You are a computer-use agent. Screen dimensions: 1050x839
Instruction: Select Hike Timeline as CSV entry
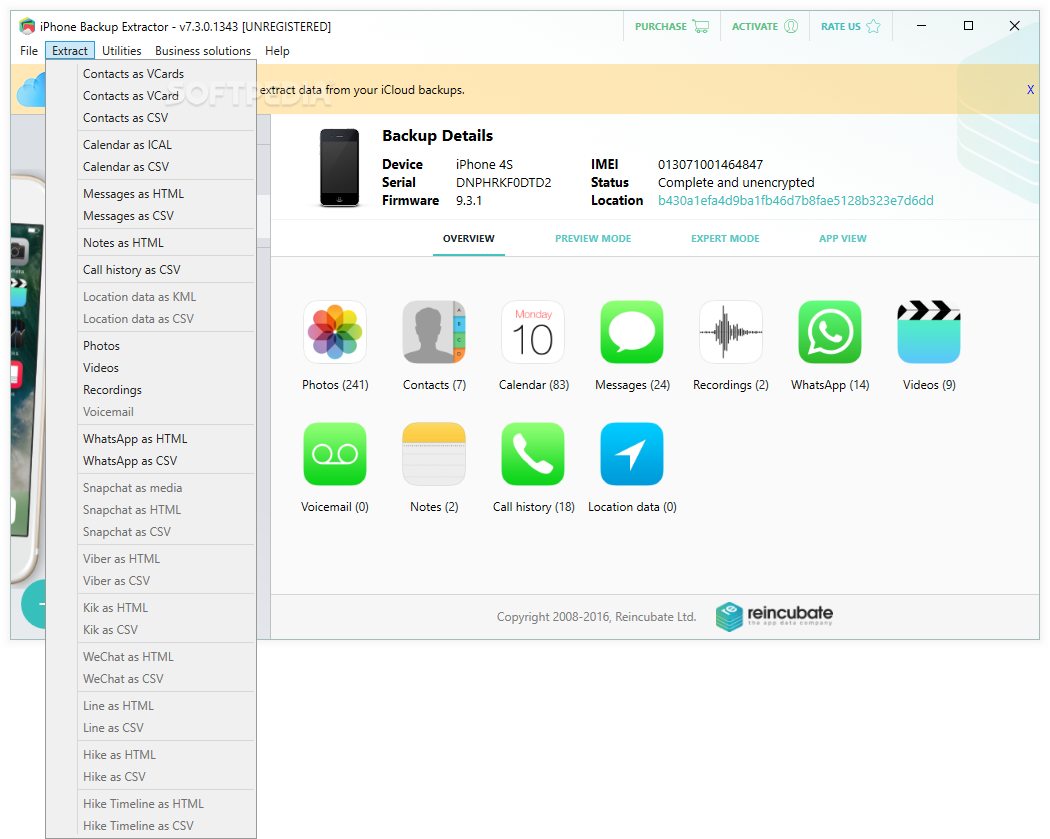click(151, 826)
